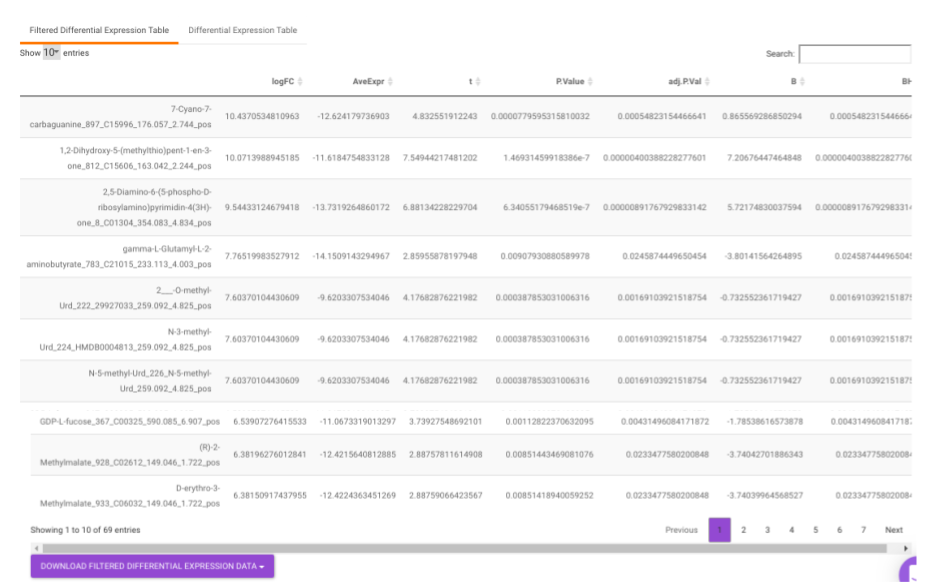Go to the Next page
Viewport: 927px width, 586px height.
click(894, 530)
